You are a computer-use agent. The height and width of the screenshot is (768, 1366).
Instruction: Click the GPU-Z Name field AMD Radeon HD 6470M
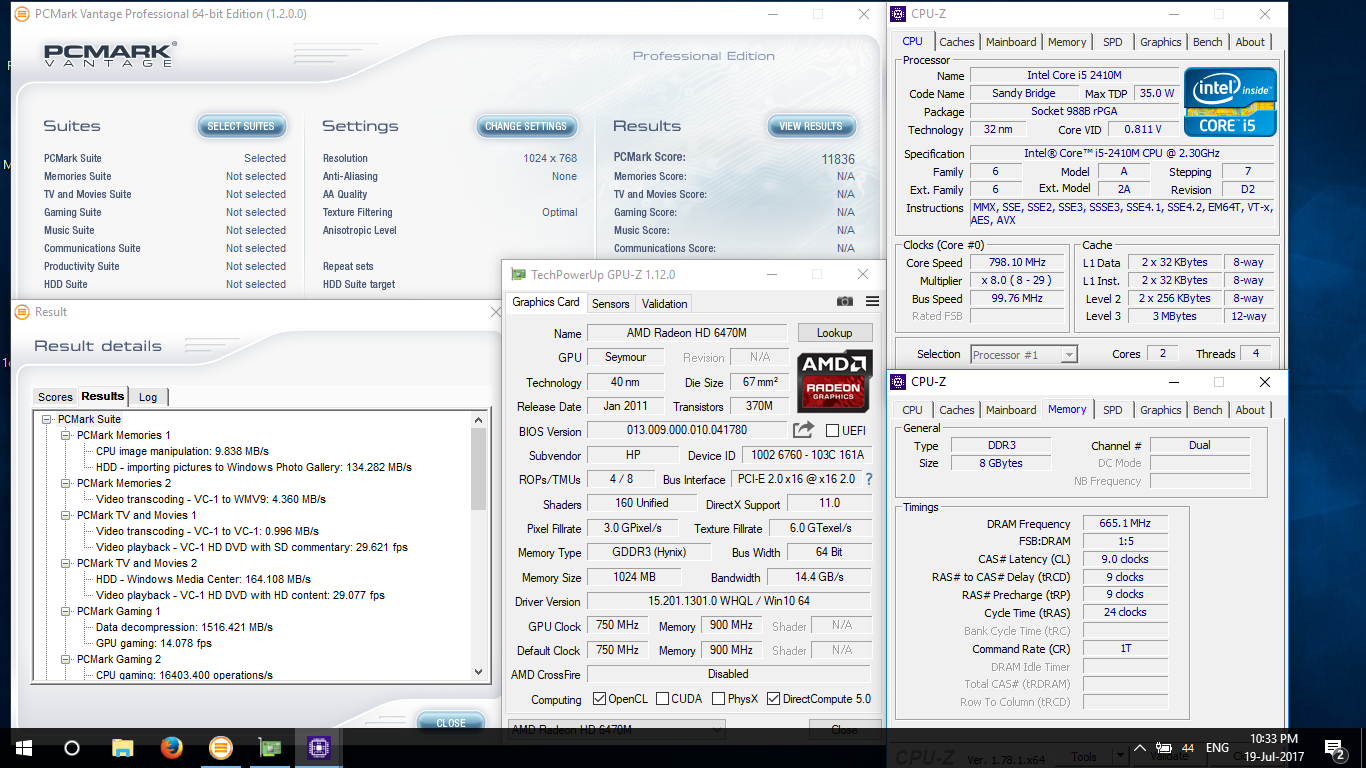point(687,333)
